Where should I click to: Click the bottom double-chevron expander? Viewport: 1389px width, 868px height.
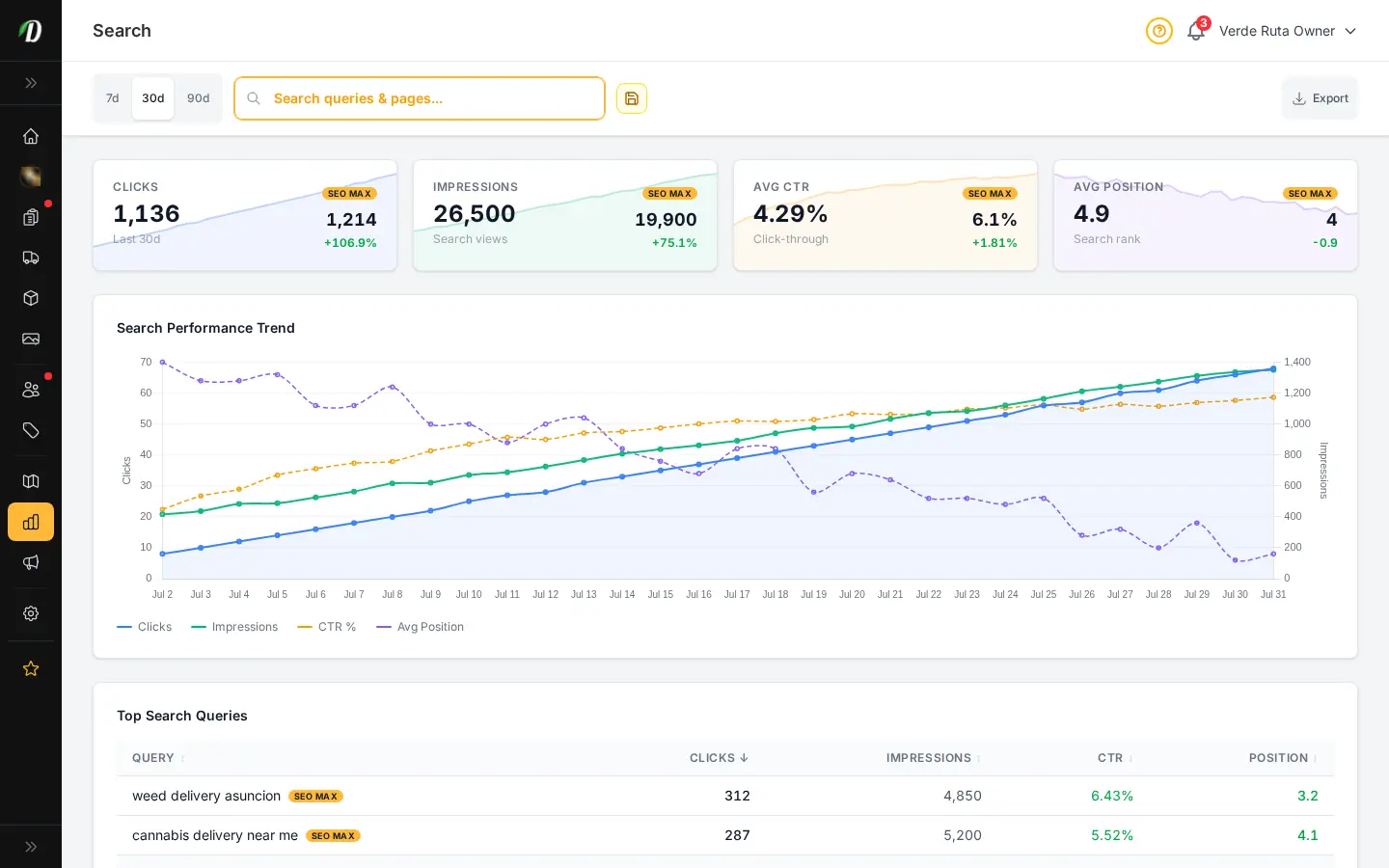31,847
